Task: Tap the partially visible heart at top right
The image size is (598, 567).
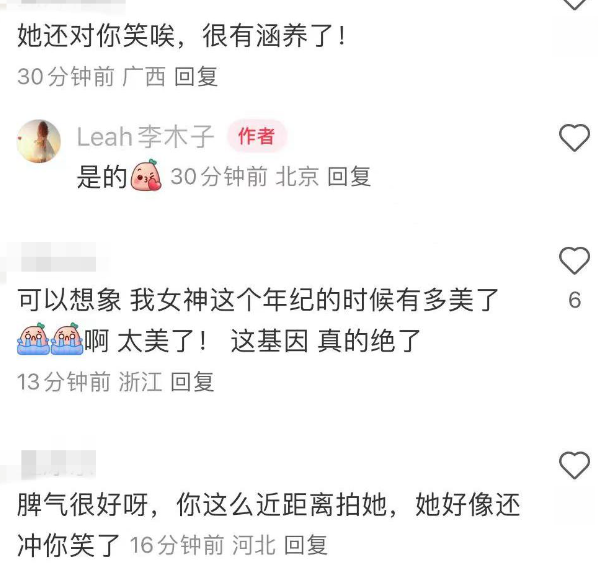Action: (574, 5)
